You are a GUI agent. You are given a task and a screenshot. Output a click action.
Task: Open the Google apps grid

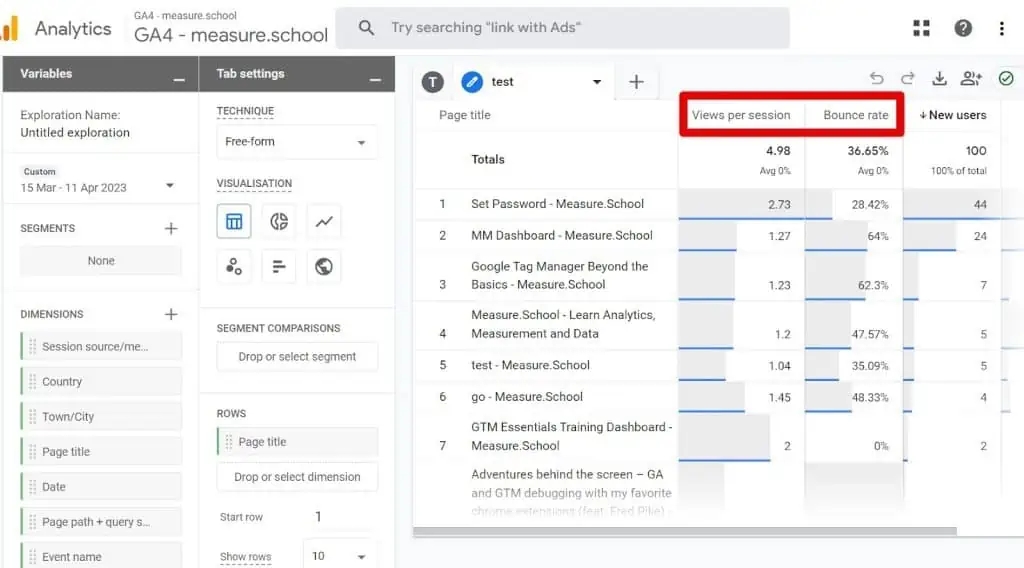[921, 28]
